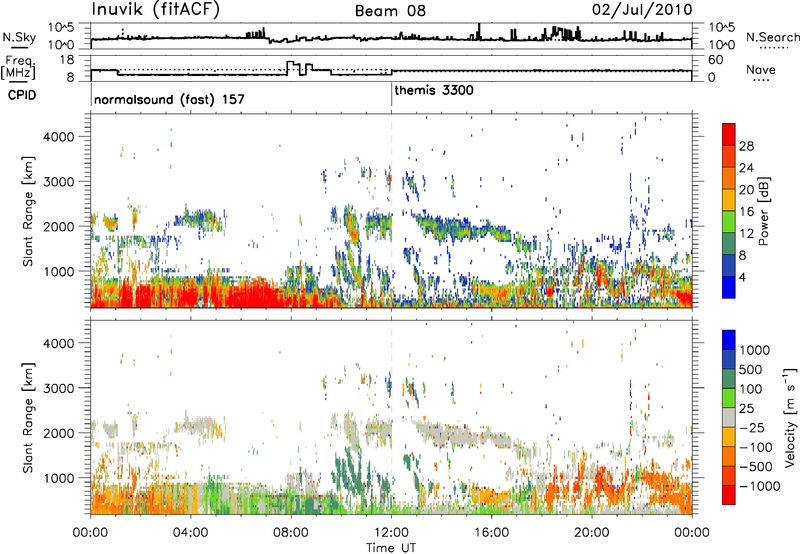Pick the light green segment between 16 and 12 on Power colorbar
The width and height of the screenshot is (800, 554).
coord(729,222)
